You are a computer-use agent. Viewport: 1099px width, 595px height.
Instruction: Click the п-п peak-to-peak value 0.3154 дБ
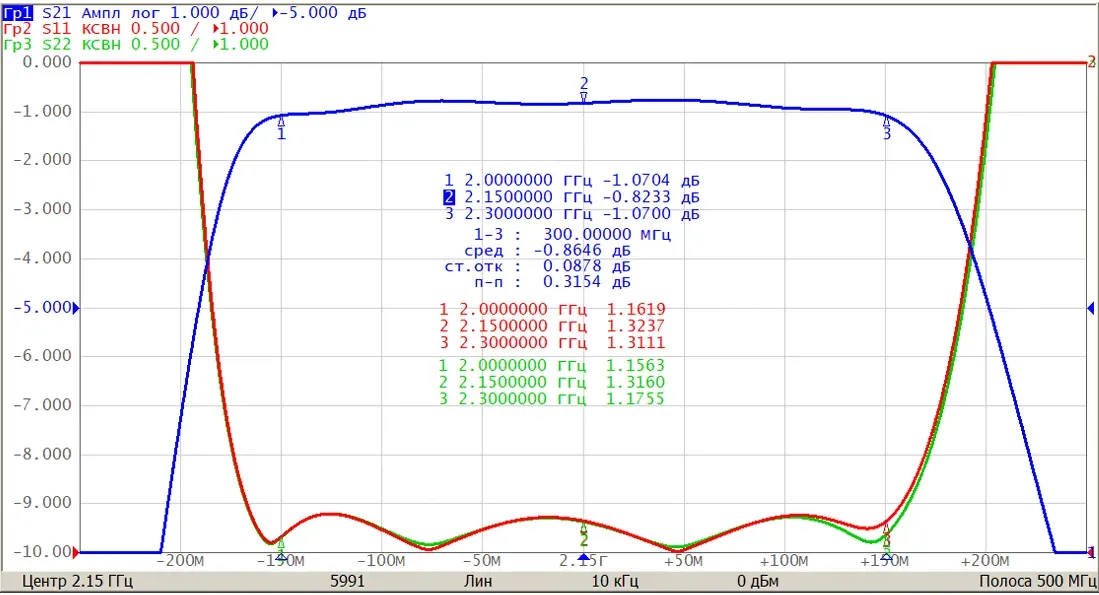pyautogui.click(x=587, y=282)
